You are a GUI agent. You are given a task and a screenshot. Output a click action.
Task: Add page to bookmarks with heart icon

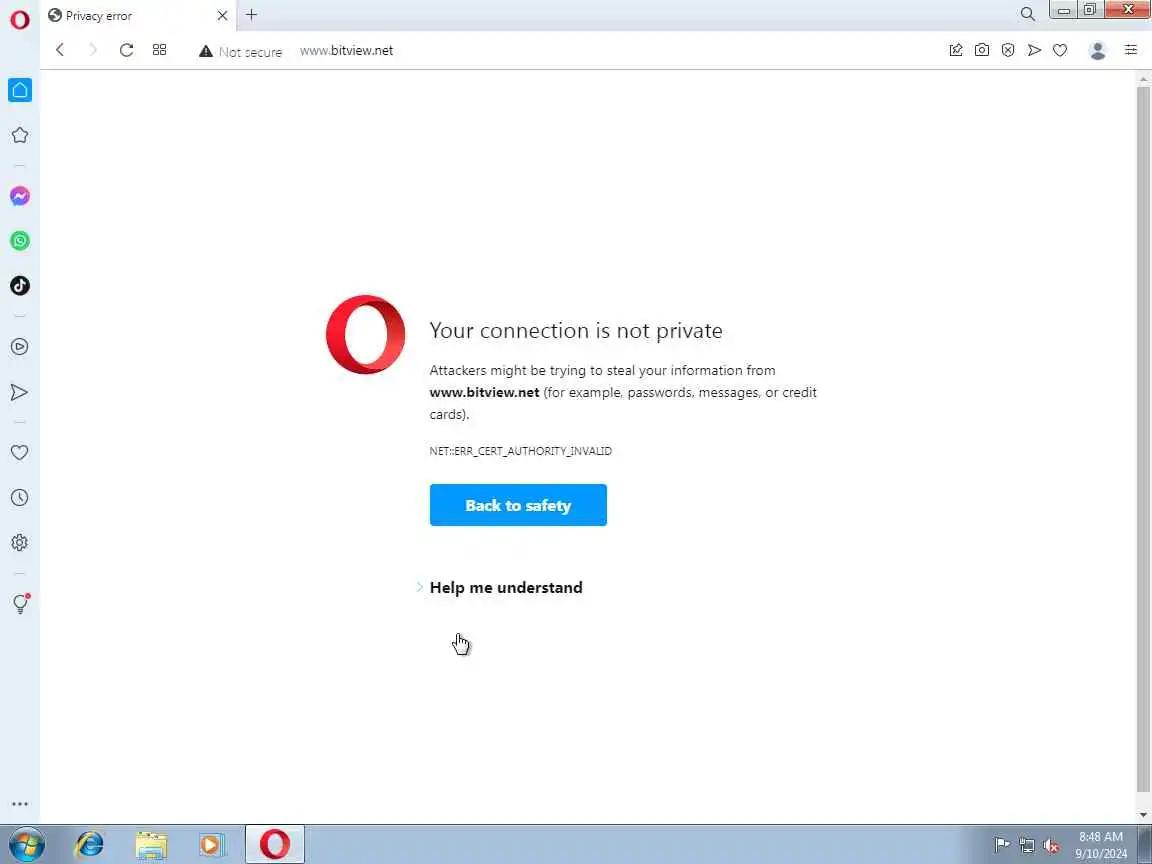pos(1060,50)
